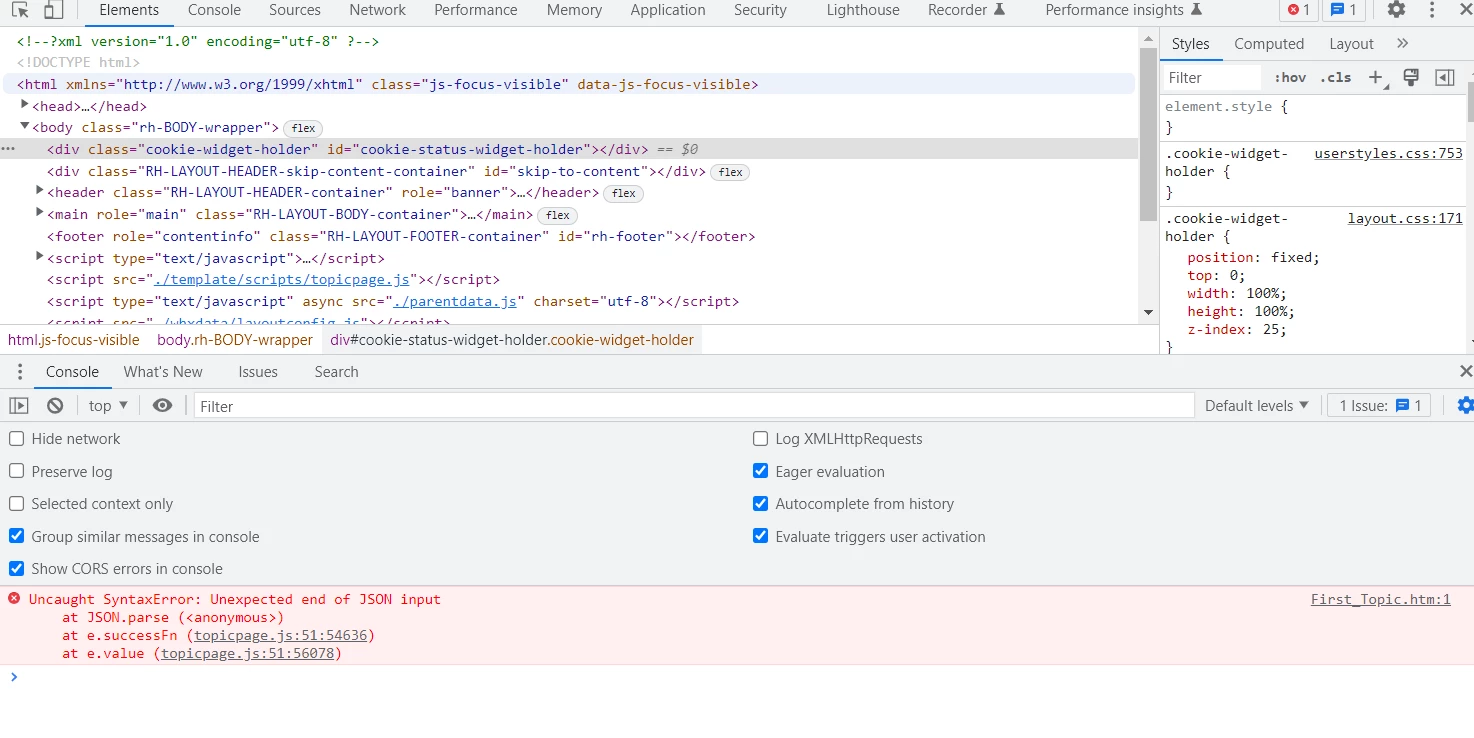Screen dimensions: 1474x738
Task: Show the console sidebar icon
Action: point(19,405)
